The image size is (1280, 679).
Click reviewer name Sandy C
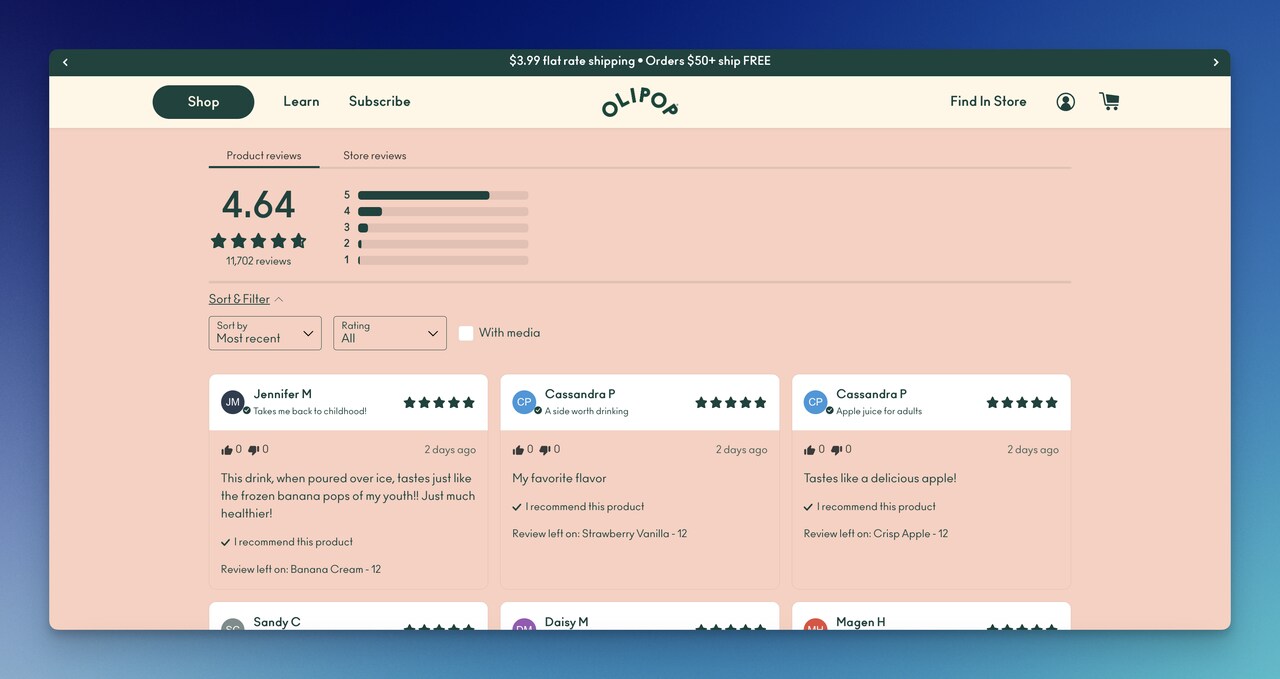277,622
